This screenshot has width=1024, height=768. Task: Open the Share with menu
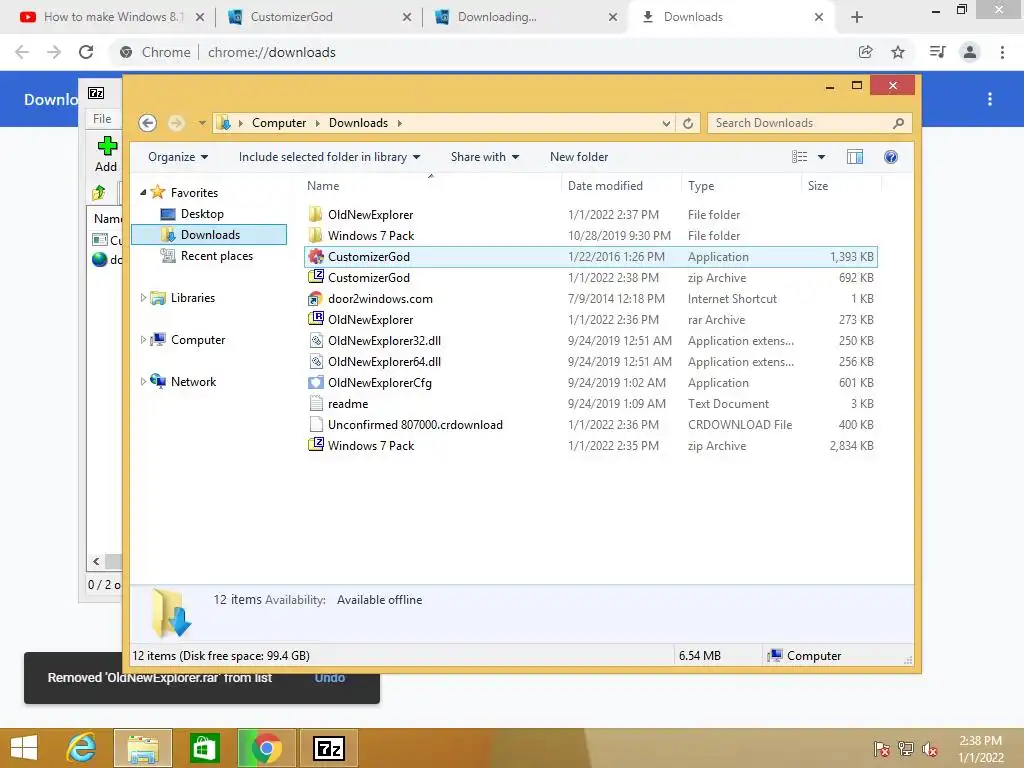coord(485,157)
